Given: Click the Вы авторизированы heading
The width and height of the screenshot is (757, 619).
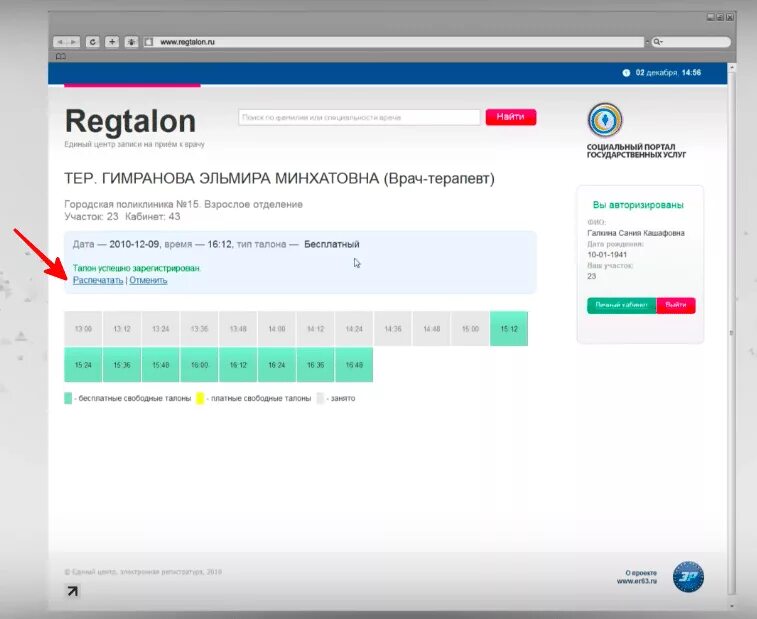Looking at the screenshot, I should click(x=638, y=205).
